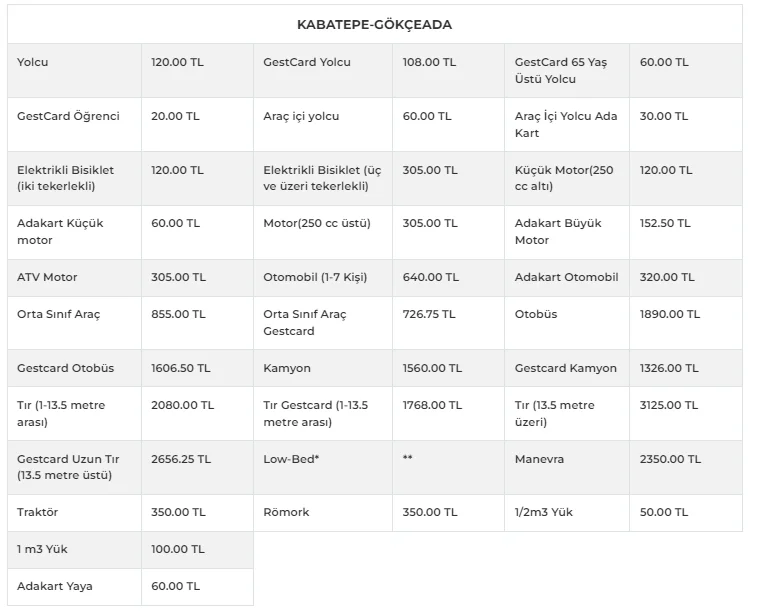Select the ATV Motor row label
The width and height of the screenshot is (783, 611).
pos(47,277)
